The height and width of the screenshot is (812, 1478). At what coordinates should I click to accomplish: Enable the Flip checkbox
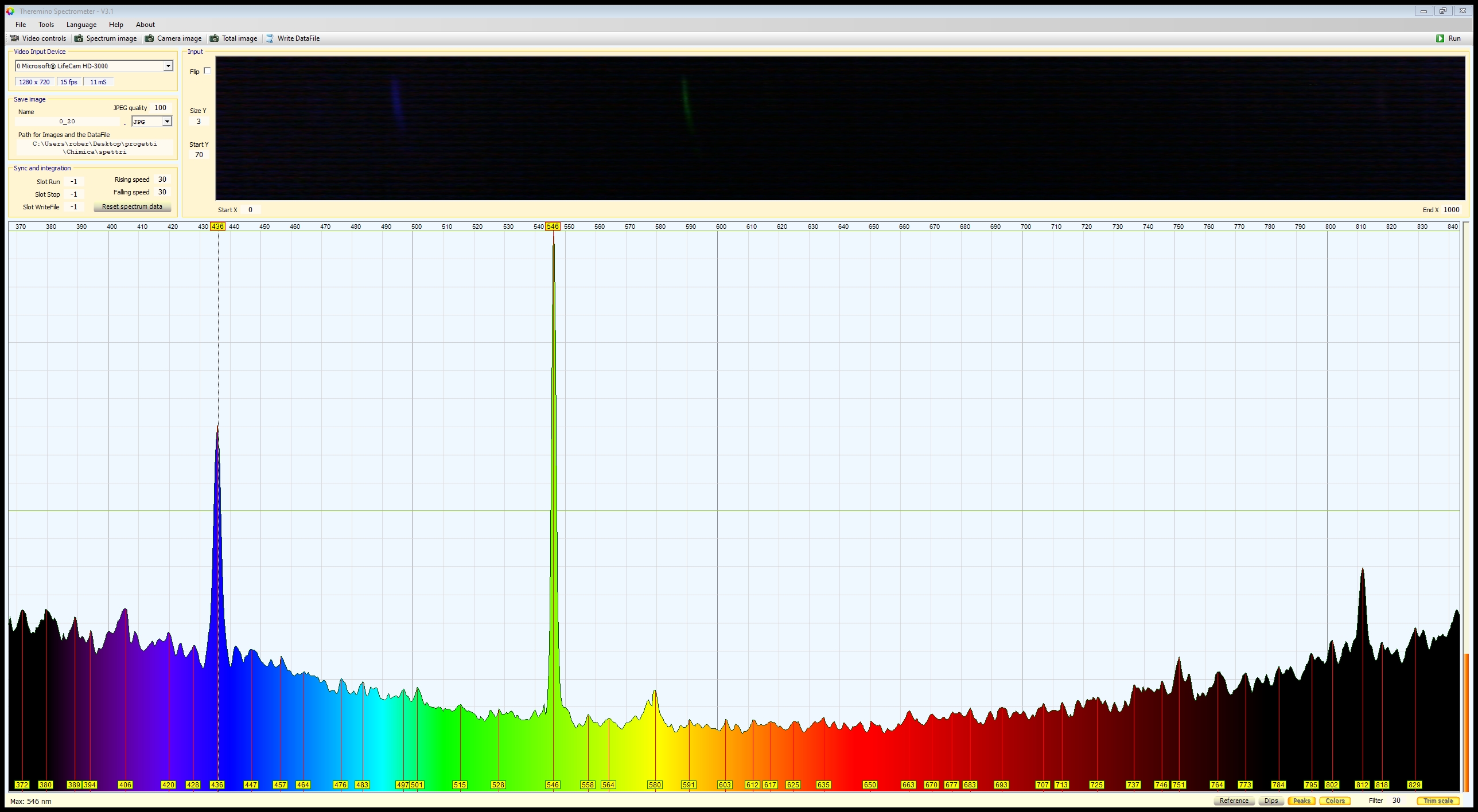(x=207, y=71)
